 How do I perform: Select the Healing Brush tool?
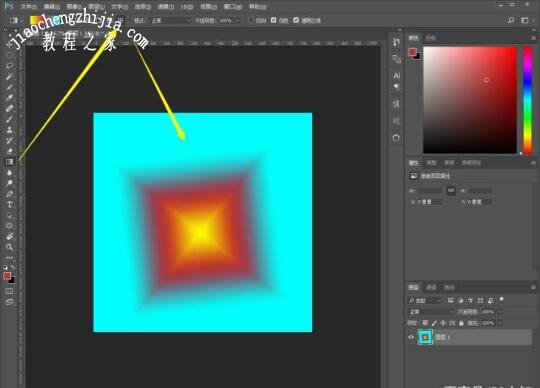click(9, 108)
